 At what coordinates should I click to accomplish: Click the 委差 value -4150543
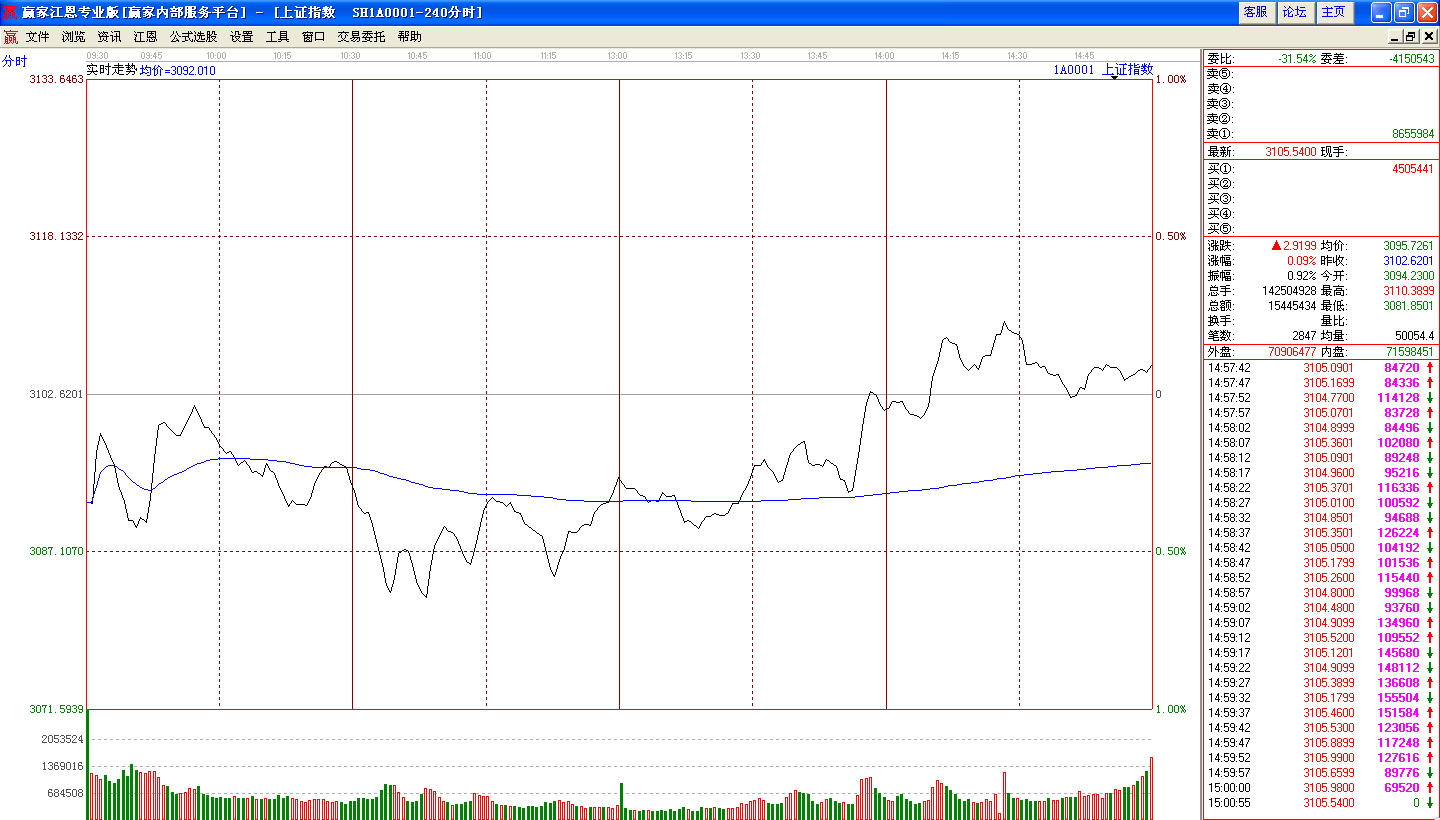tap(1412, 59)
